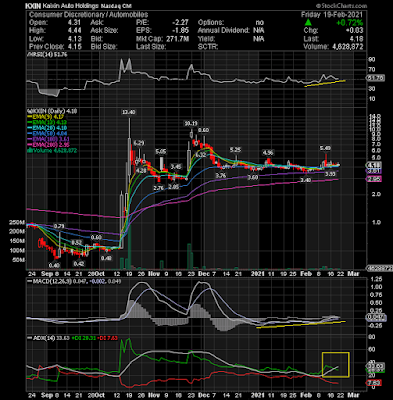
Task: Click the Open price value 4.31
Action: point(74,23)
